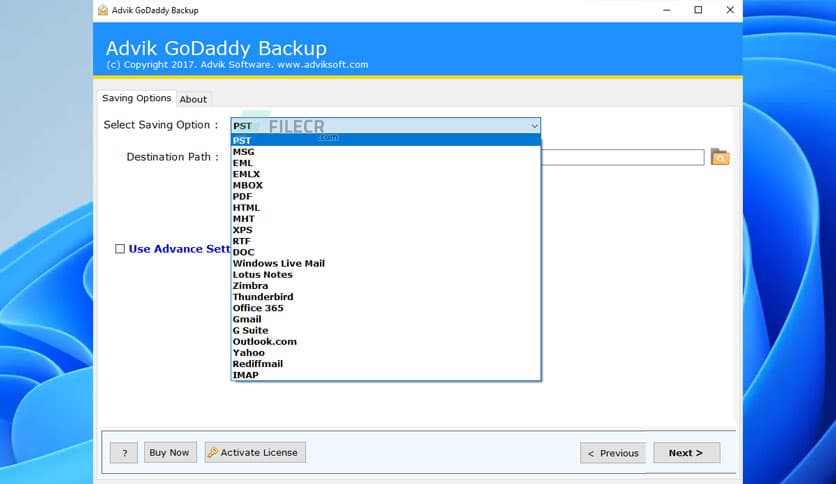Pick DOC from the saving options
The image size is (836, 484).
(386, 253)
